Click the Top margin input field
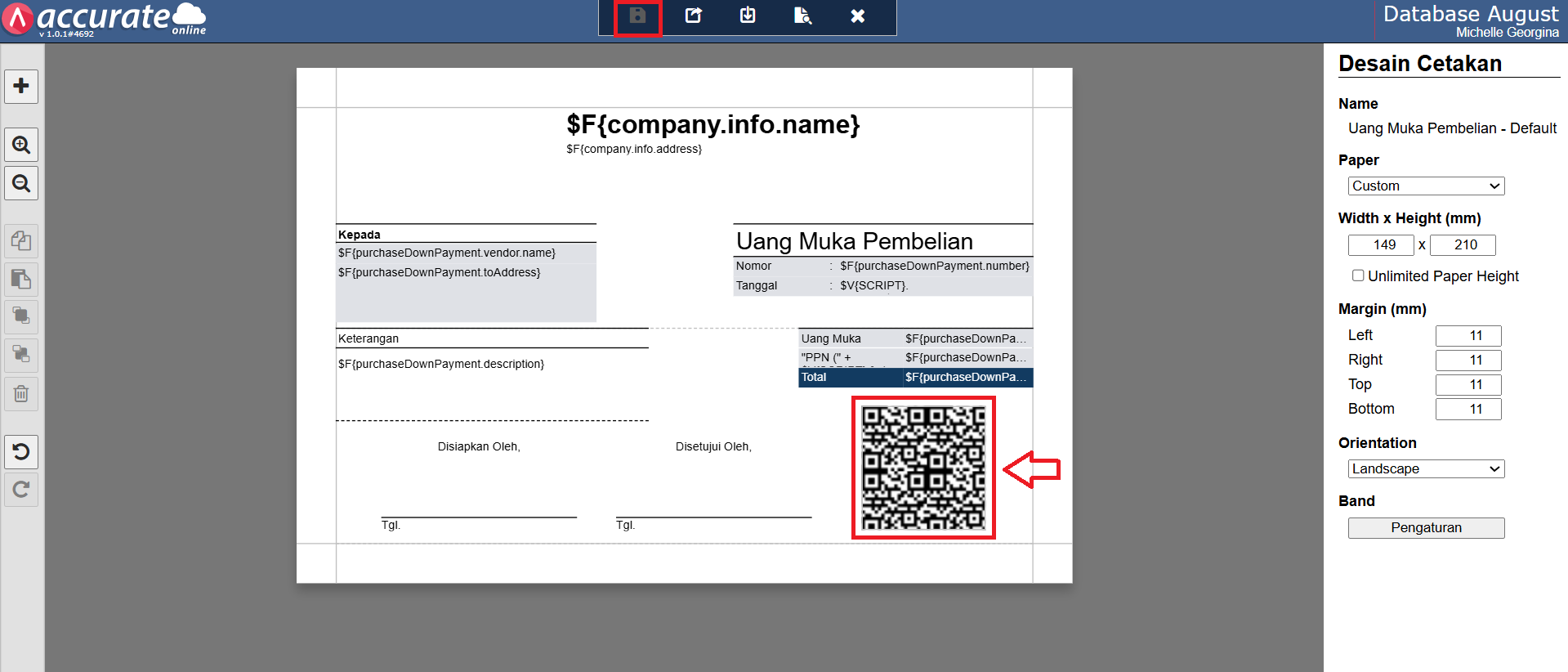The height and width of the screenshot is (672, 1568). pos(1468,385)
